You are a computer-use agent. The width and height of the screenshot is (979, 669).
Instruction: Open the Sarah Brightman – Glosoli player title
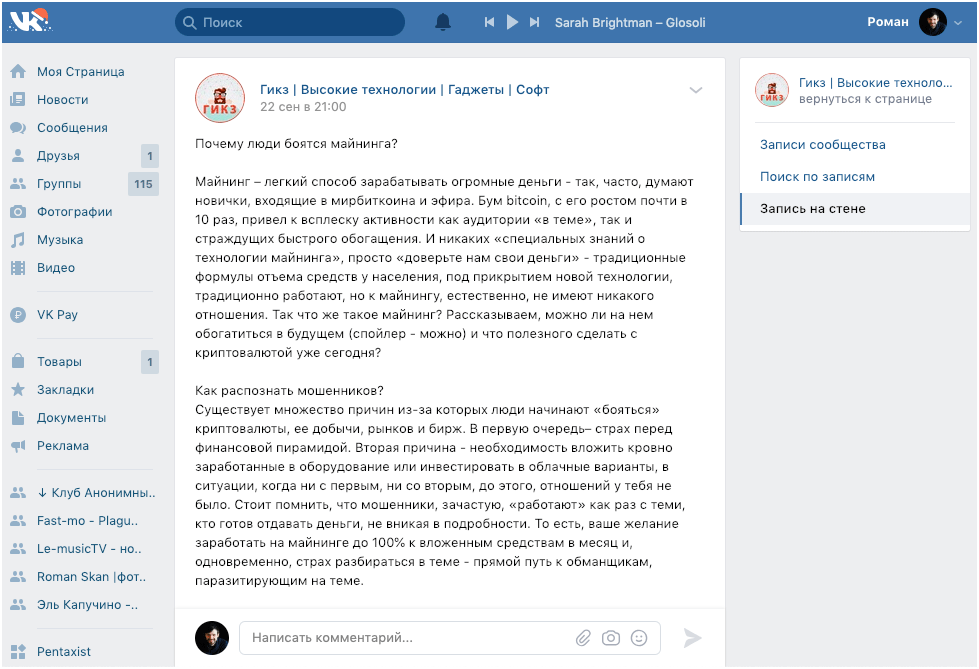[x=630, y=22]
